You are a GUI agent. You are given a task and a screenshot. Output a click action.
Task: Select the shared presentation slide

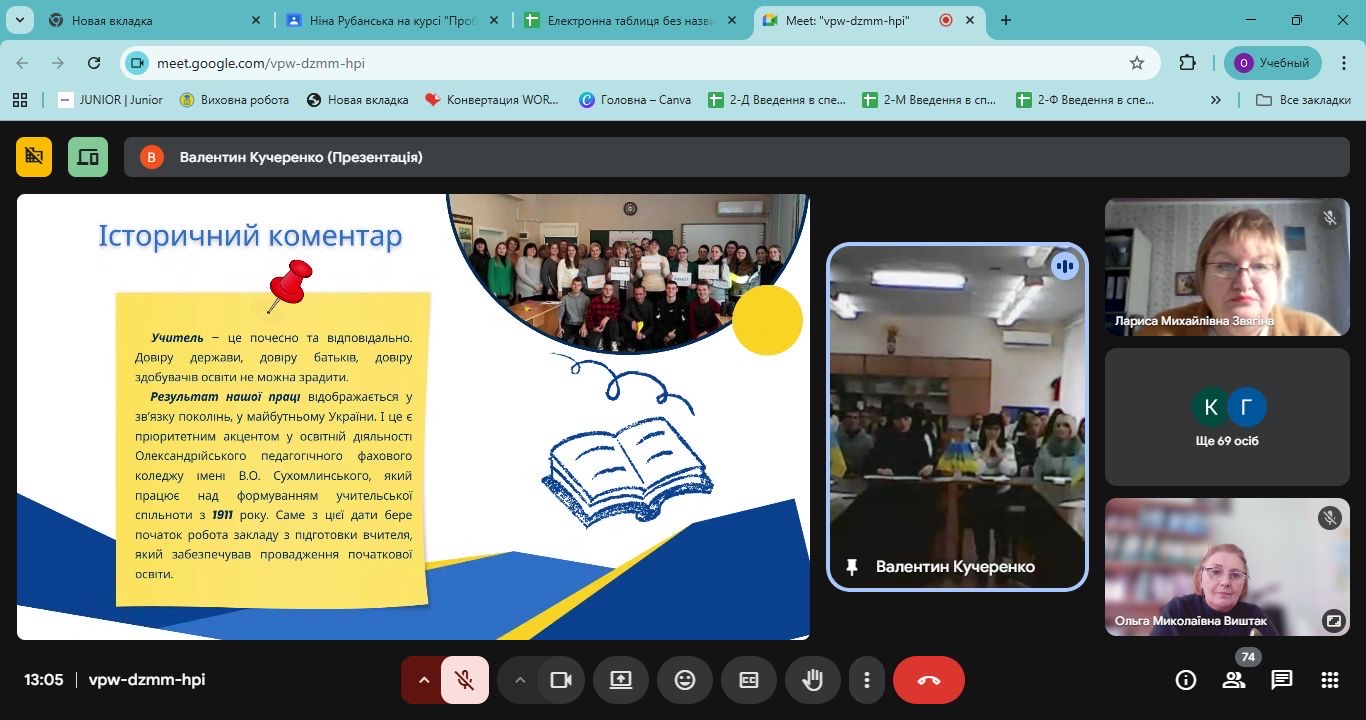click(x=413, y=417)
